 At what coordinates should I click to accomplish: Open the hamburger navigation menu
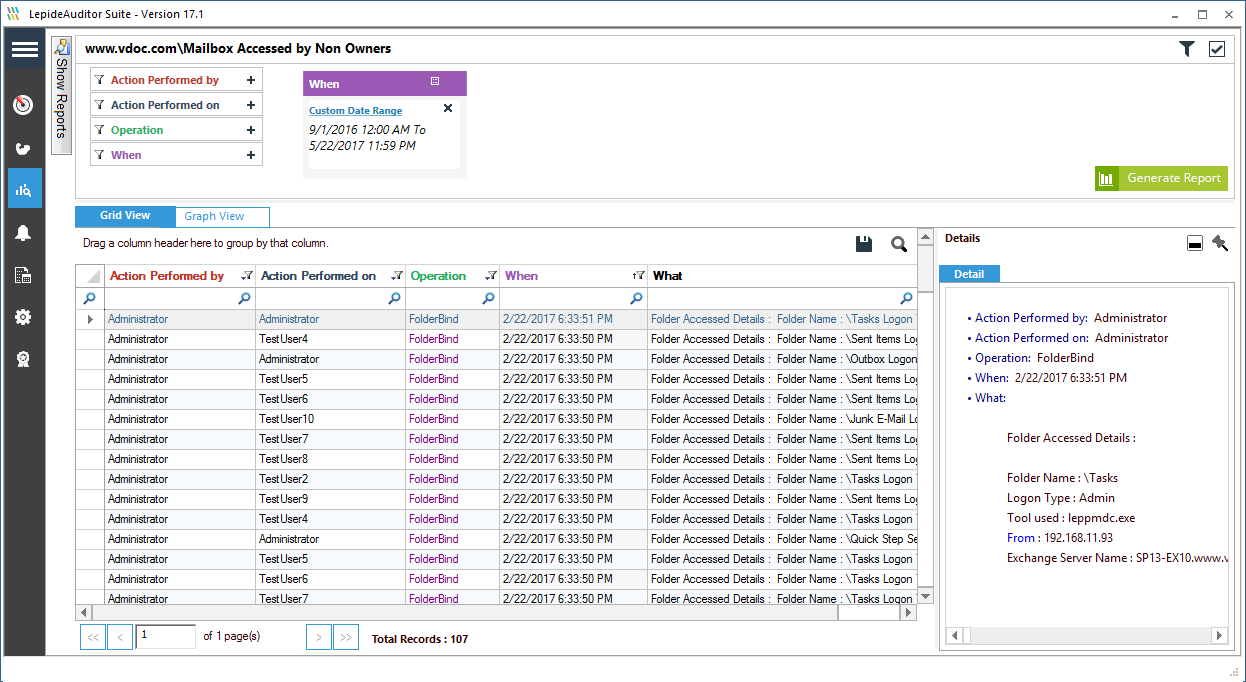(24, 49)
